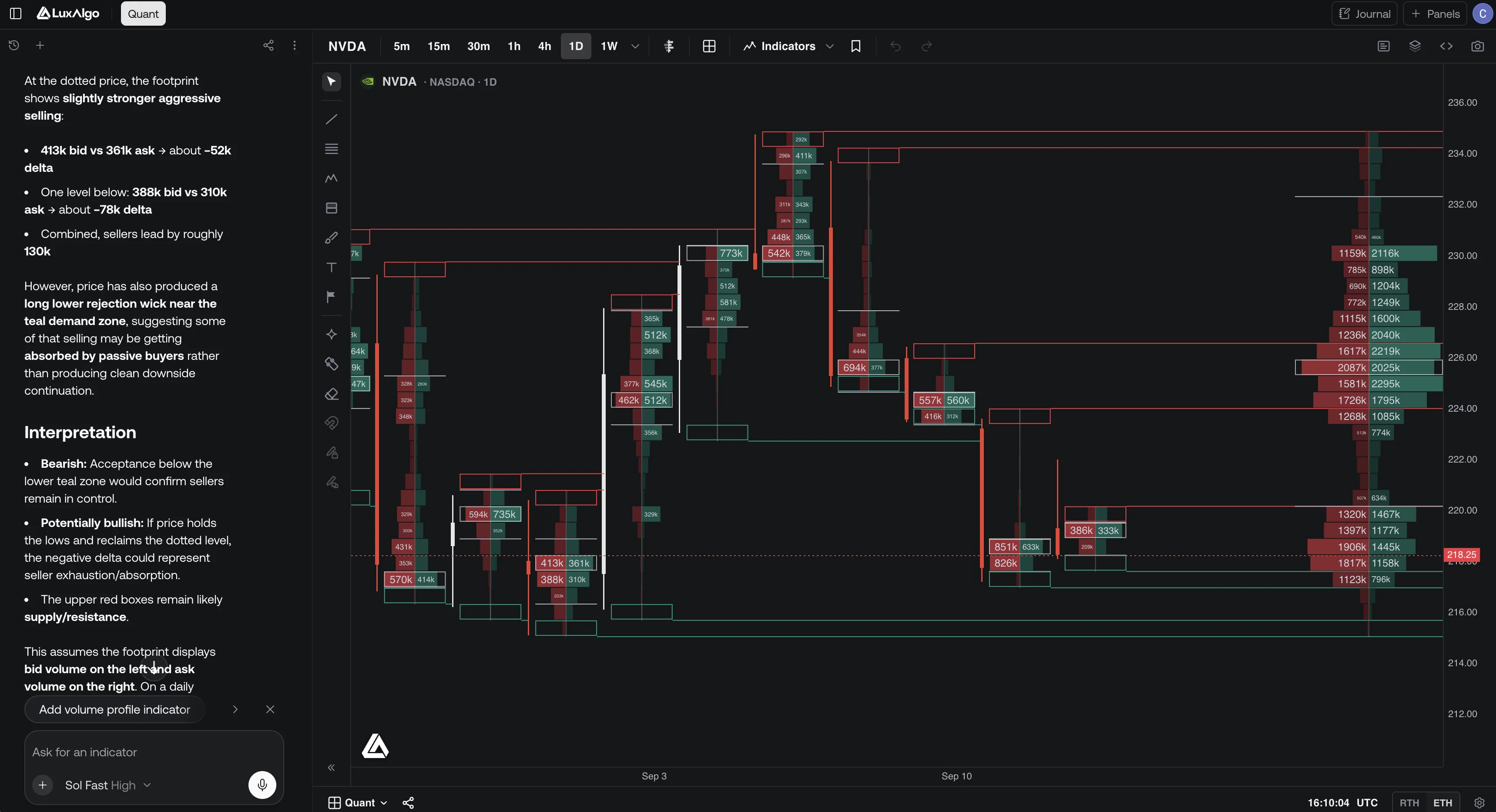Viewport: 1496px width, 812px height.
Task: Open the Journal button
Action: click(x=1364, y=13)
